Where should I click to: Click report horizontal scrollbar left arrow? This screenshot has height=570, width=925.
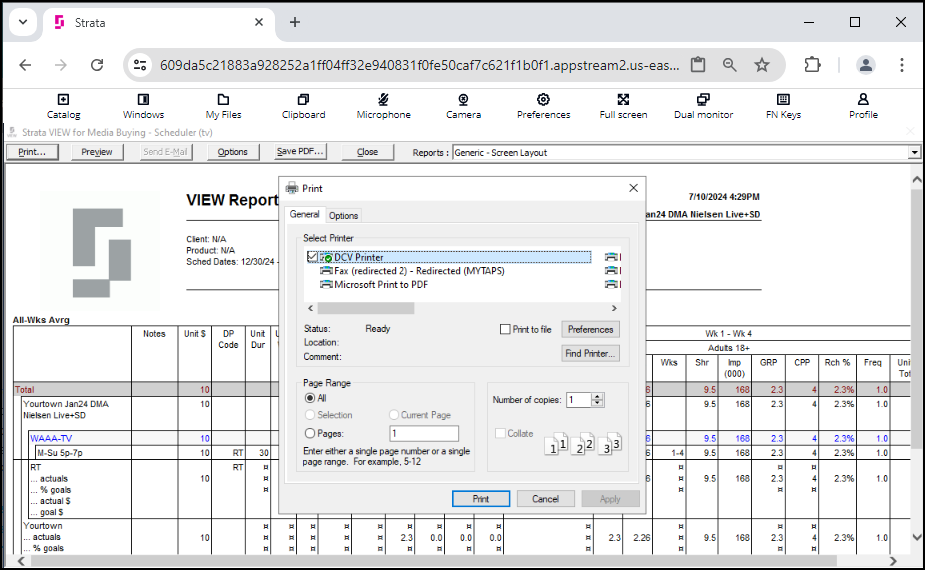pyautogui.click(x=21, y=561)
